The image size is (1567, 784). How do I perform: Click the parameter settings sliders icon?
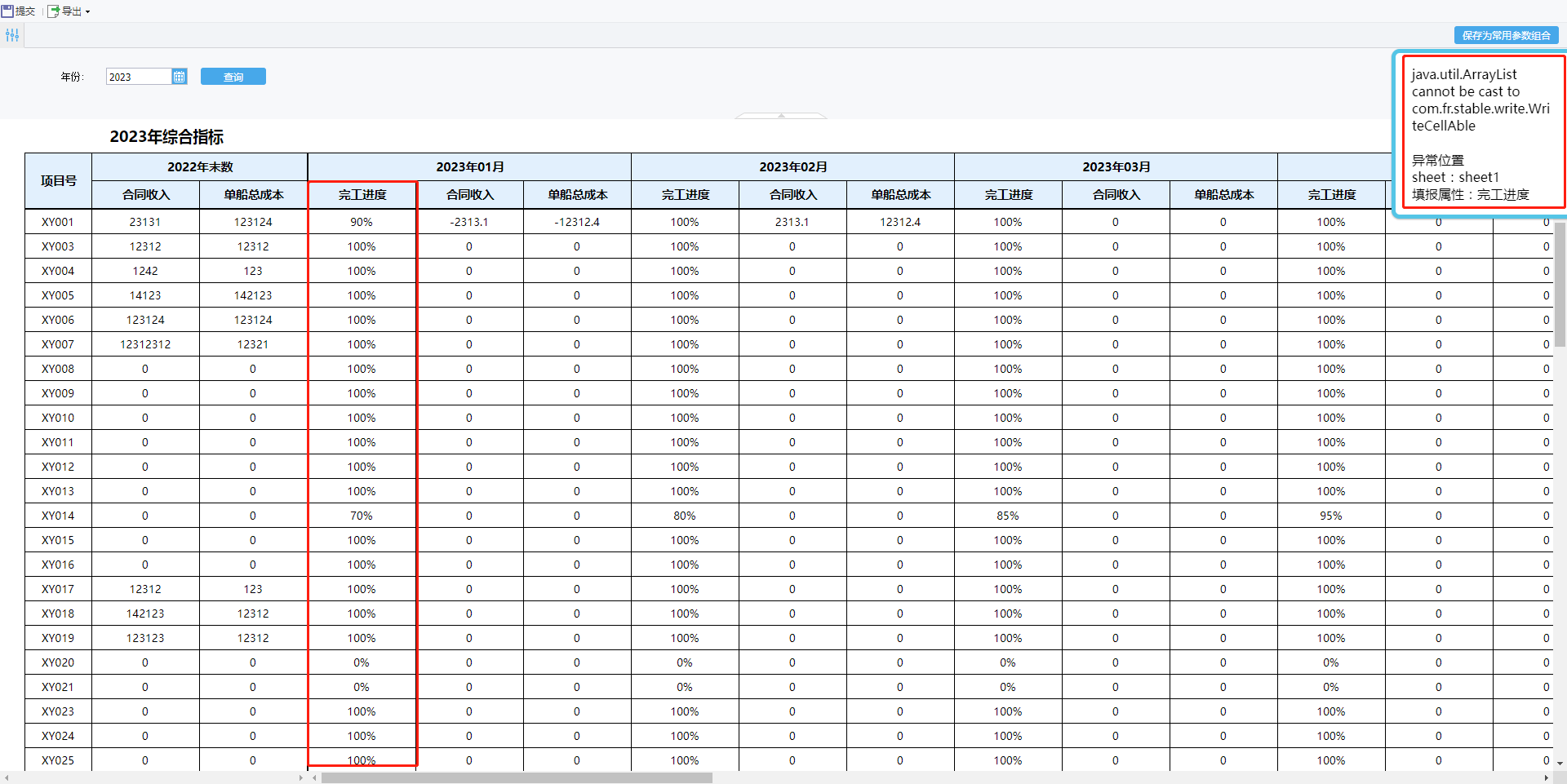point(12,35)
